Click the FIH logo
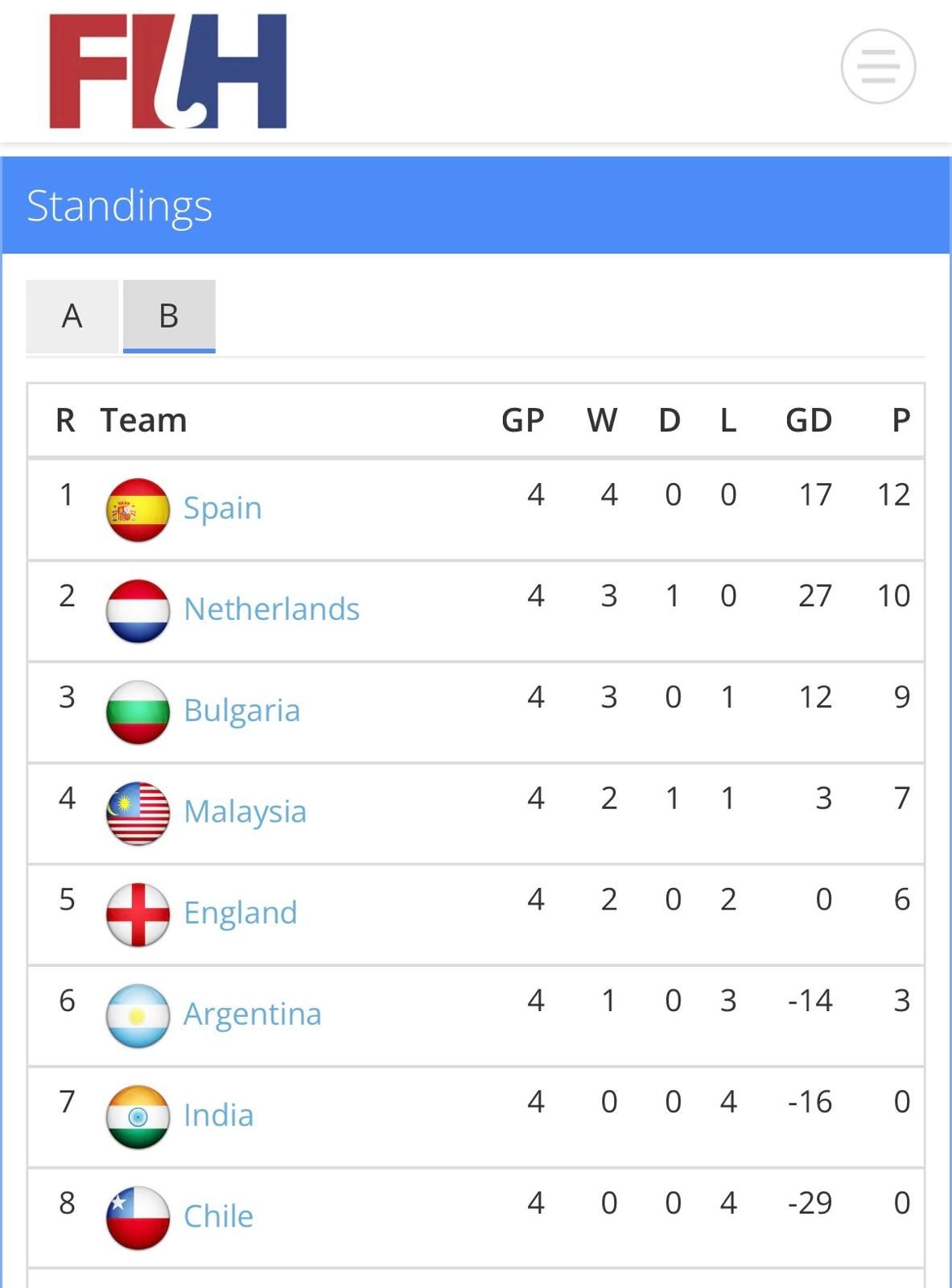 tap(167, 71)
